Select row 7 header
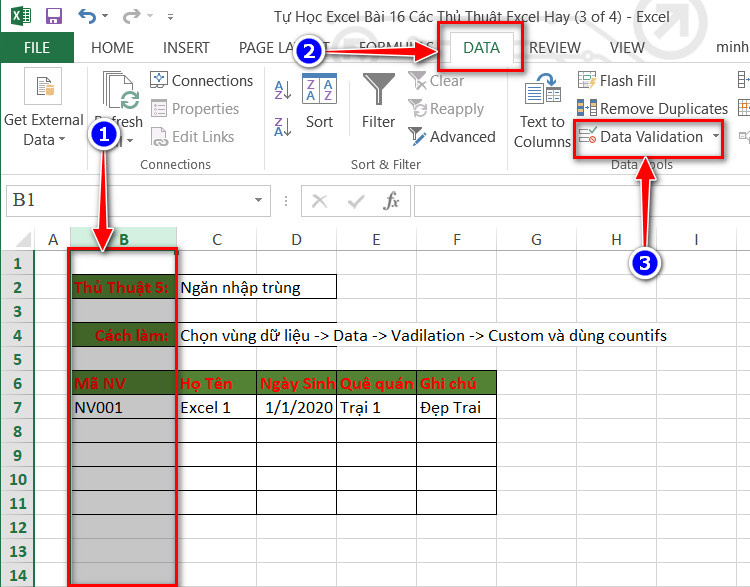Image resolution: width=750 pixels, height=587 pixels. [x=18, y=407]
